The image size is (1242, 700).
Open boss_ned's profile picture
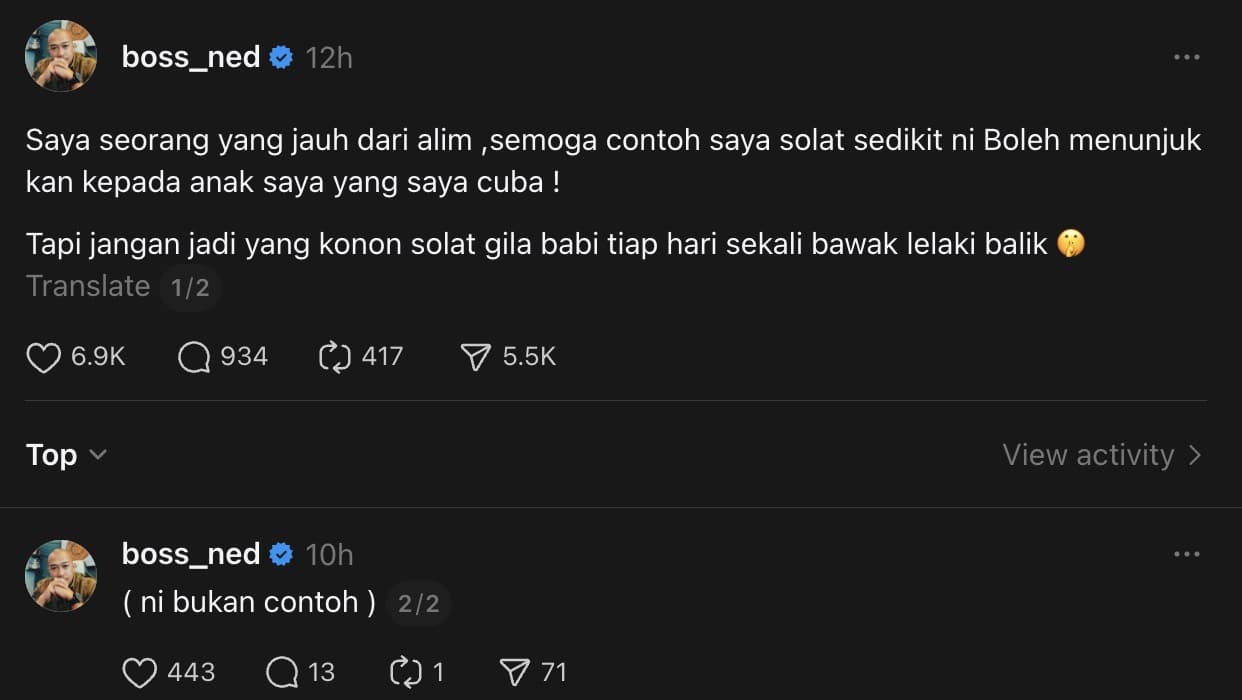60,55
